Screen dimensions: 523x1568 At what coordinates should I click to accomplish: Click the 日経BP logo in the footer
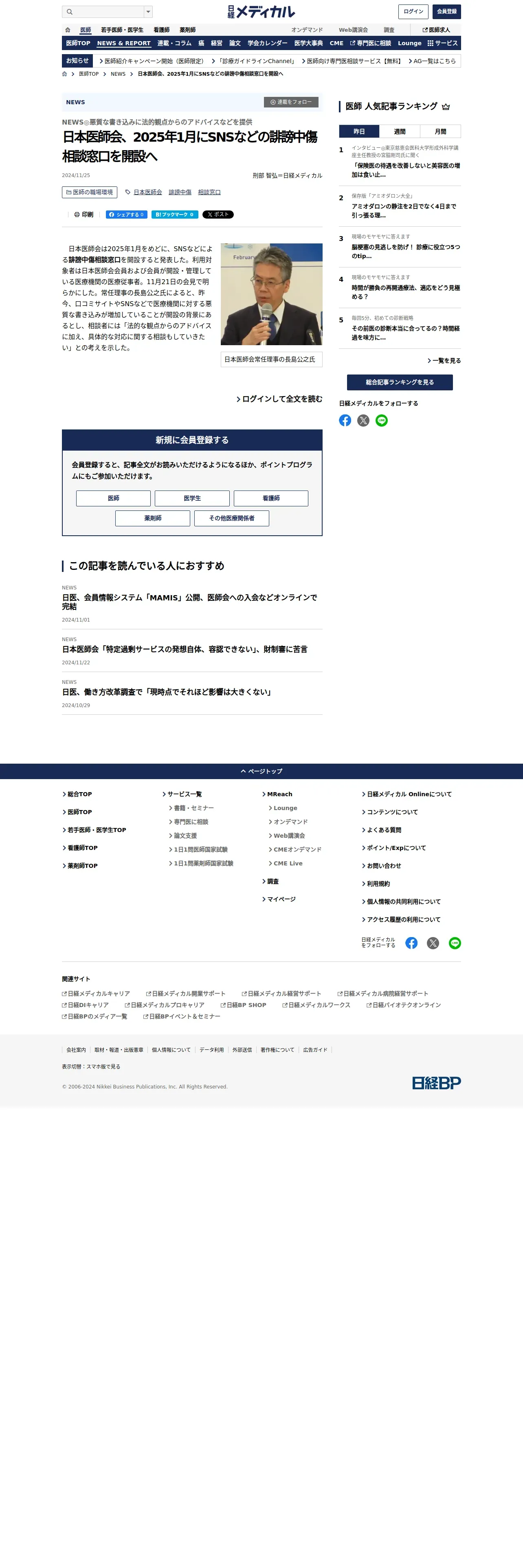(437, 1083)
